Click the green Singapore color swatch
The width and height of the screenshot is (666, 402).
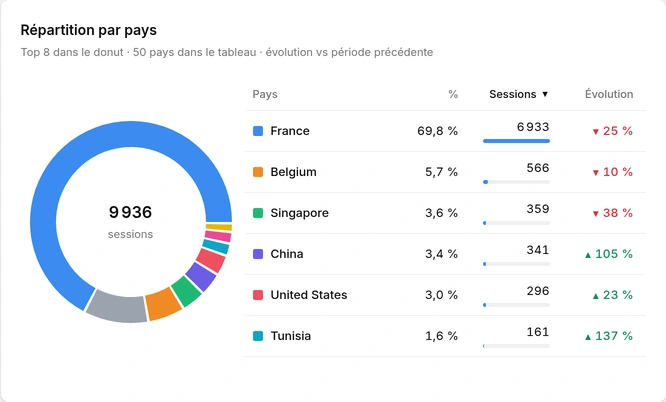point(258,213)
